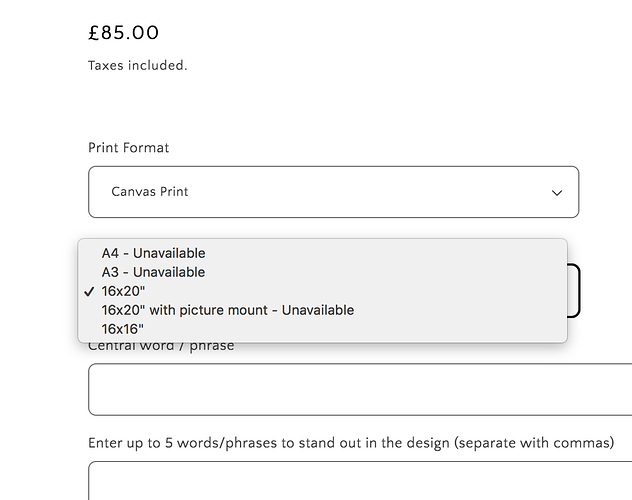Click the Enter up to 5 words label

[x=351, y=443]
